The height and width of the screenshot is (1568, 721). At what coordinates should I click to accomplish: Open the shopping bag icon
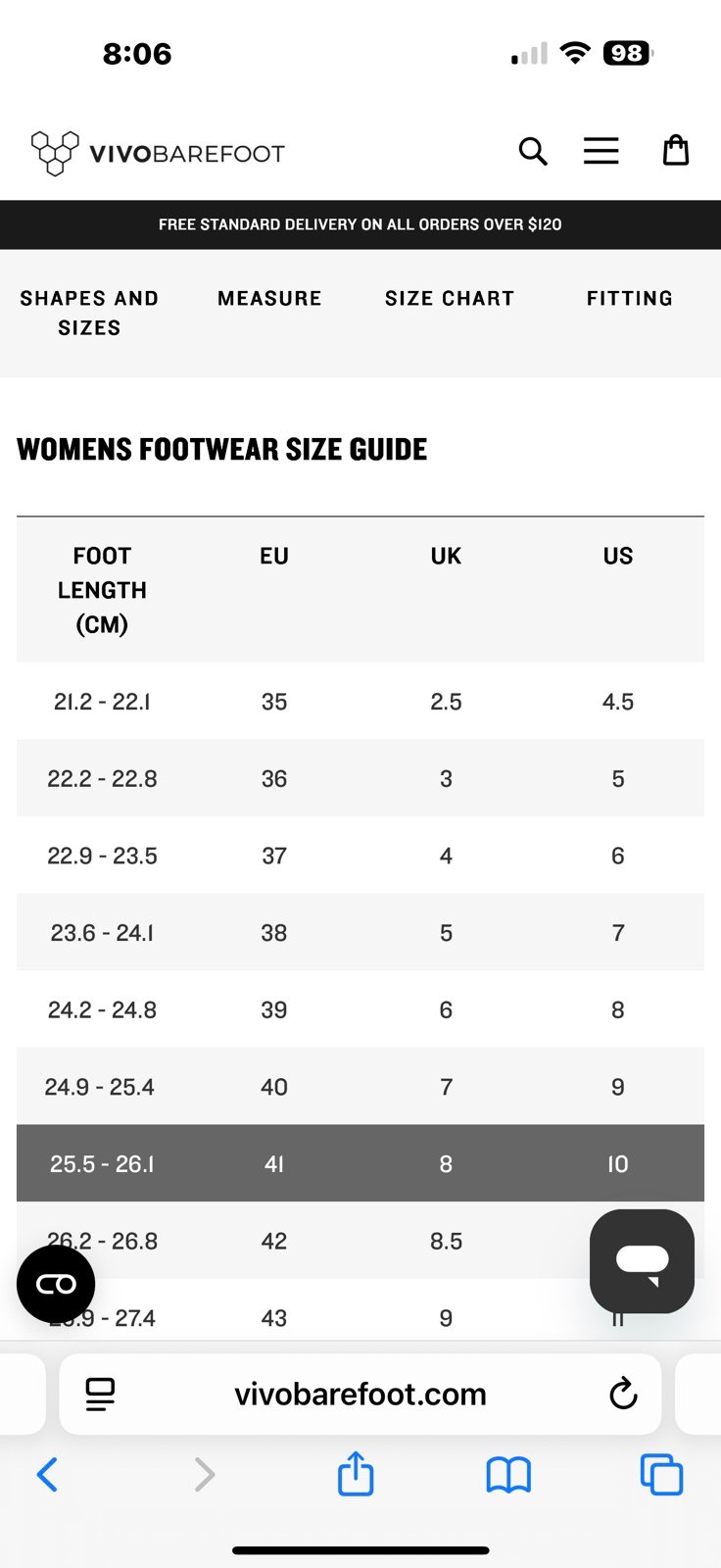[x=676, y=150]
